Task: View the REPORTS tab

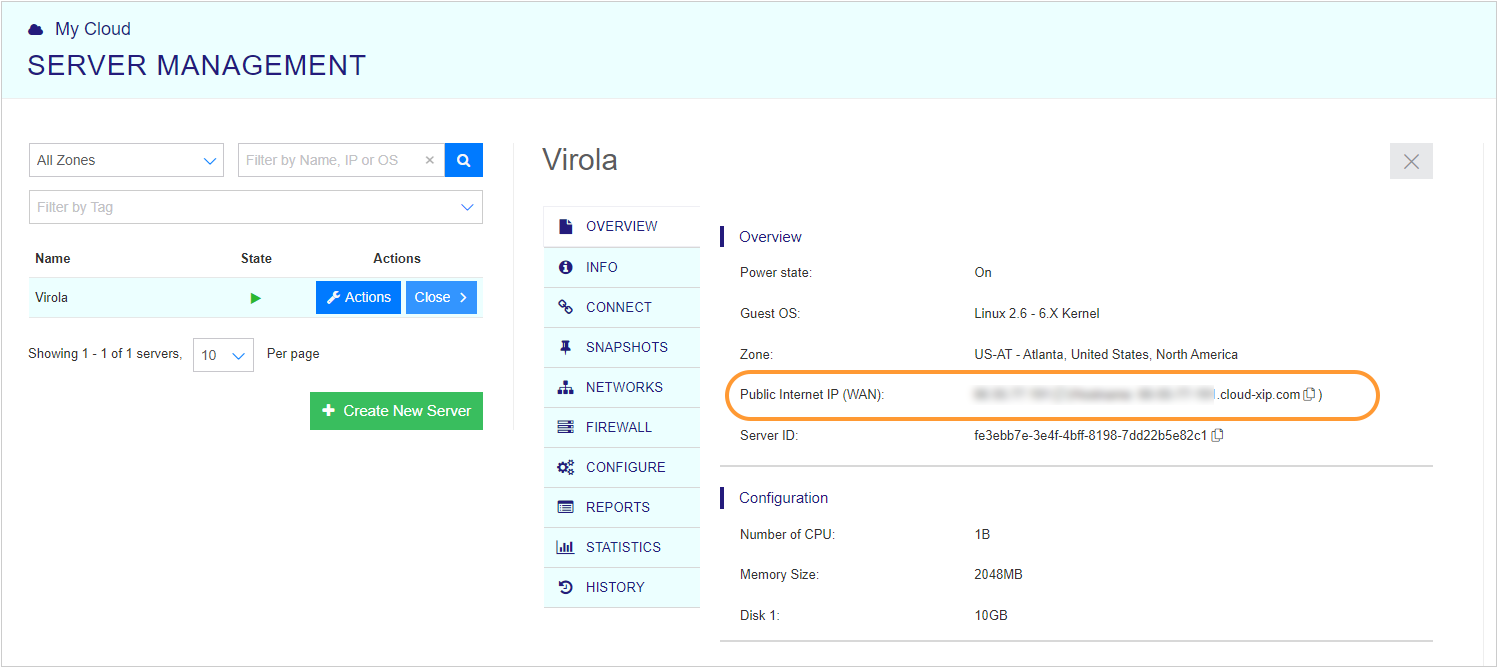Action: click(x=622, y=507)
